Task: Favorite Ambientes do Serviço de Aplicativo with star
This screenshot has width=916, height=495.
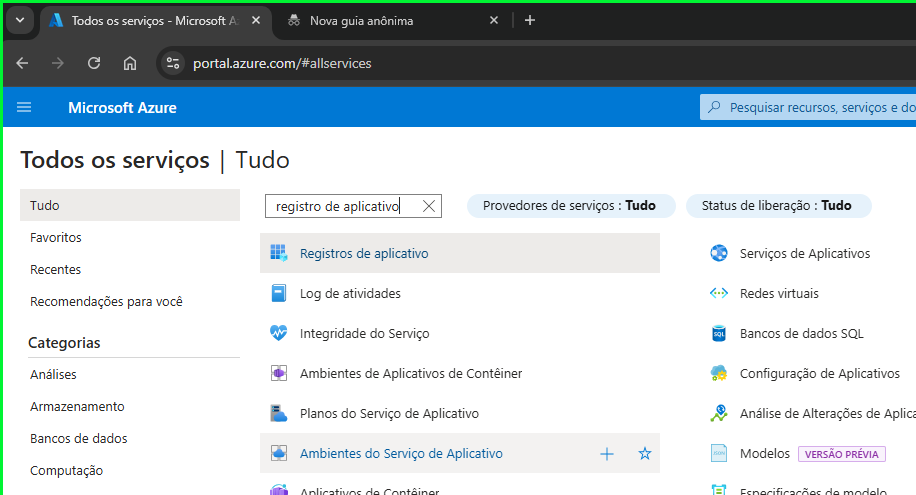Action: 644,454
